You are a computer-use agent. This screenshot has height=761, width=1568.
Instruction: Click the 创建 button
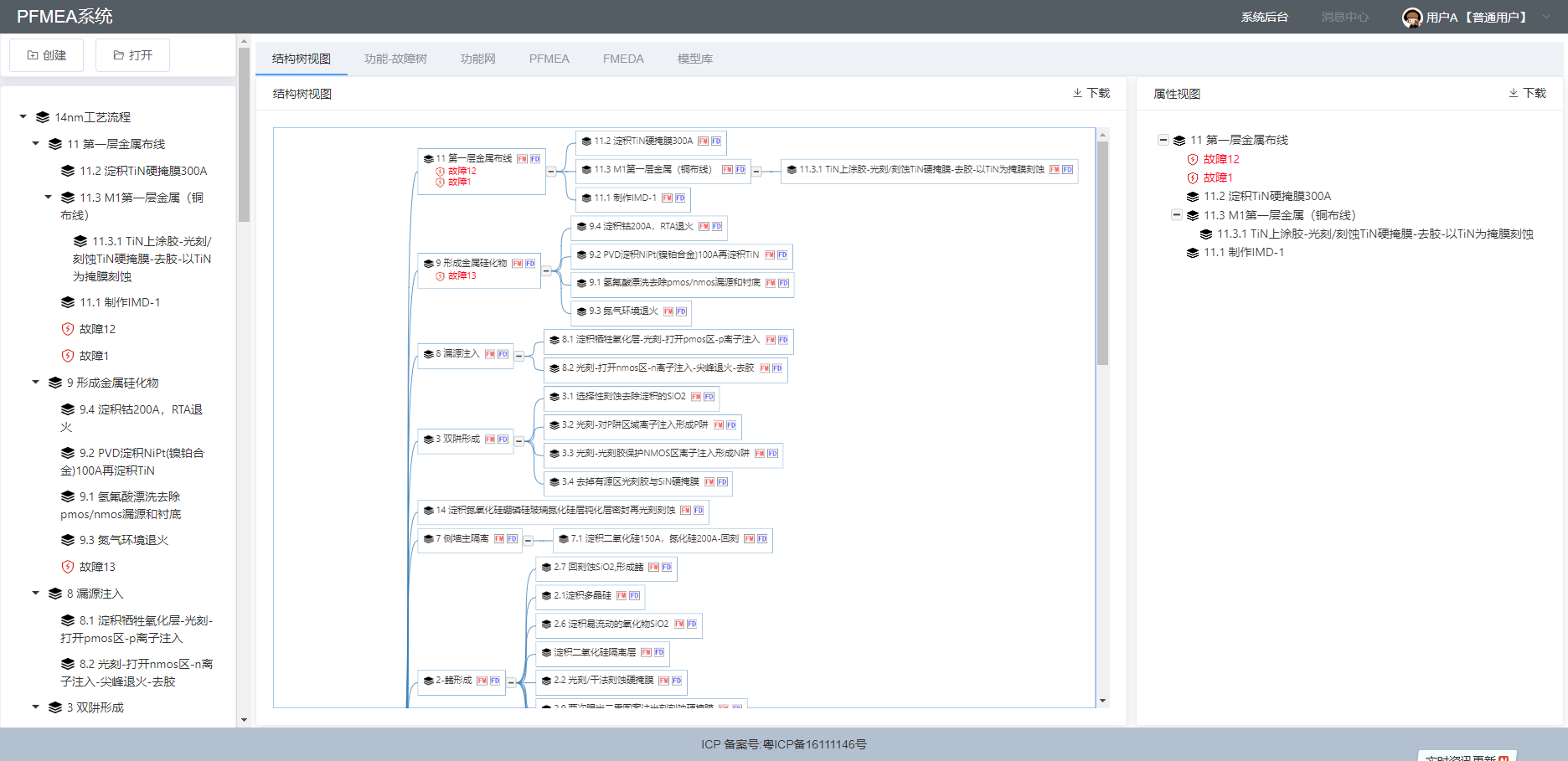(47, 55)
